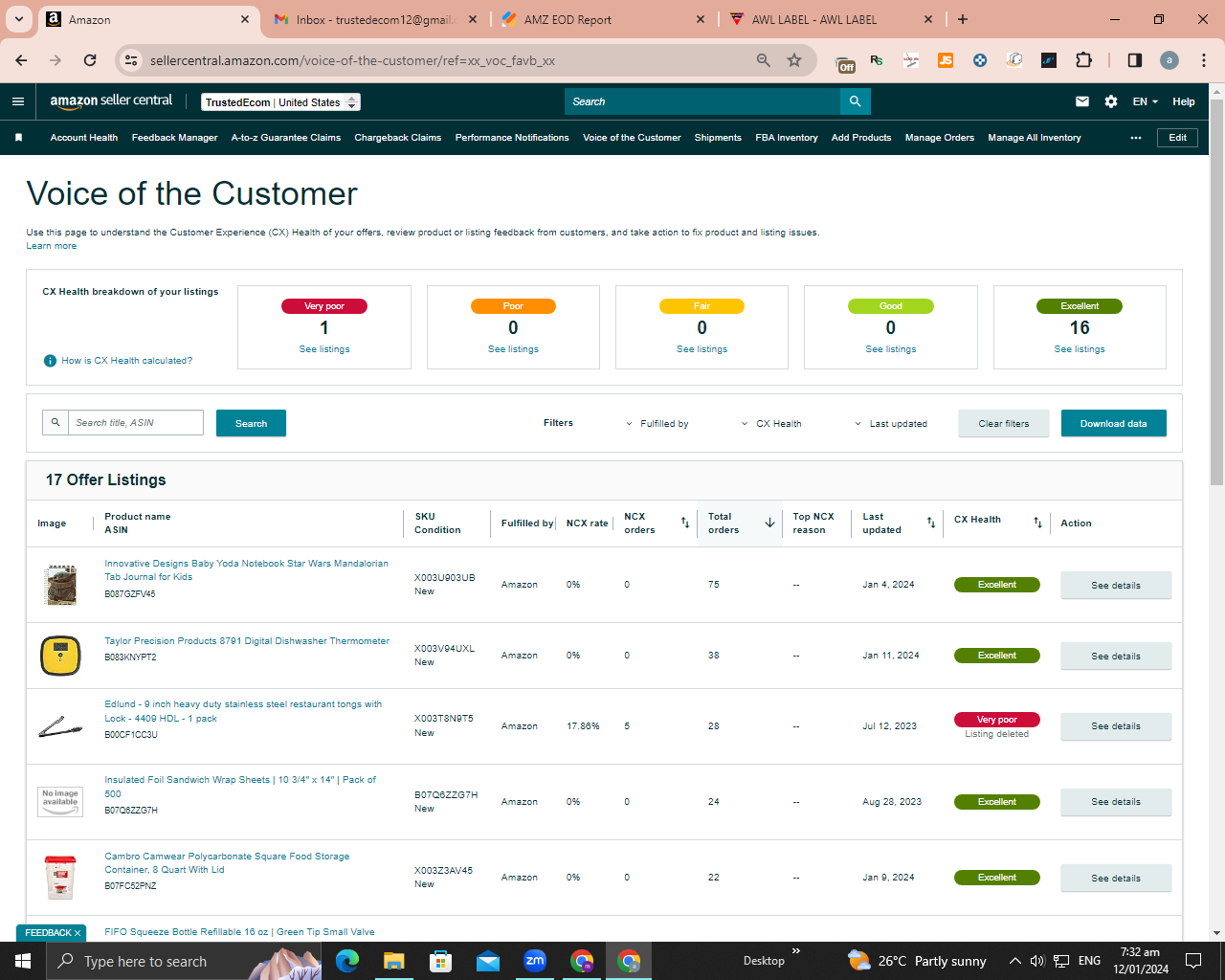This screenshot has height=980, width=1225.
Task: Click the Seller Central top search box
Action: [702, 101]
